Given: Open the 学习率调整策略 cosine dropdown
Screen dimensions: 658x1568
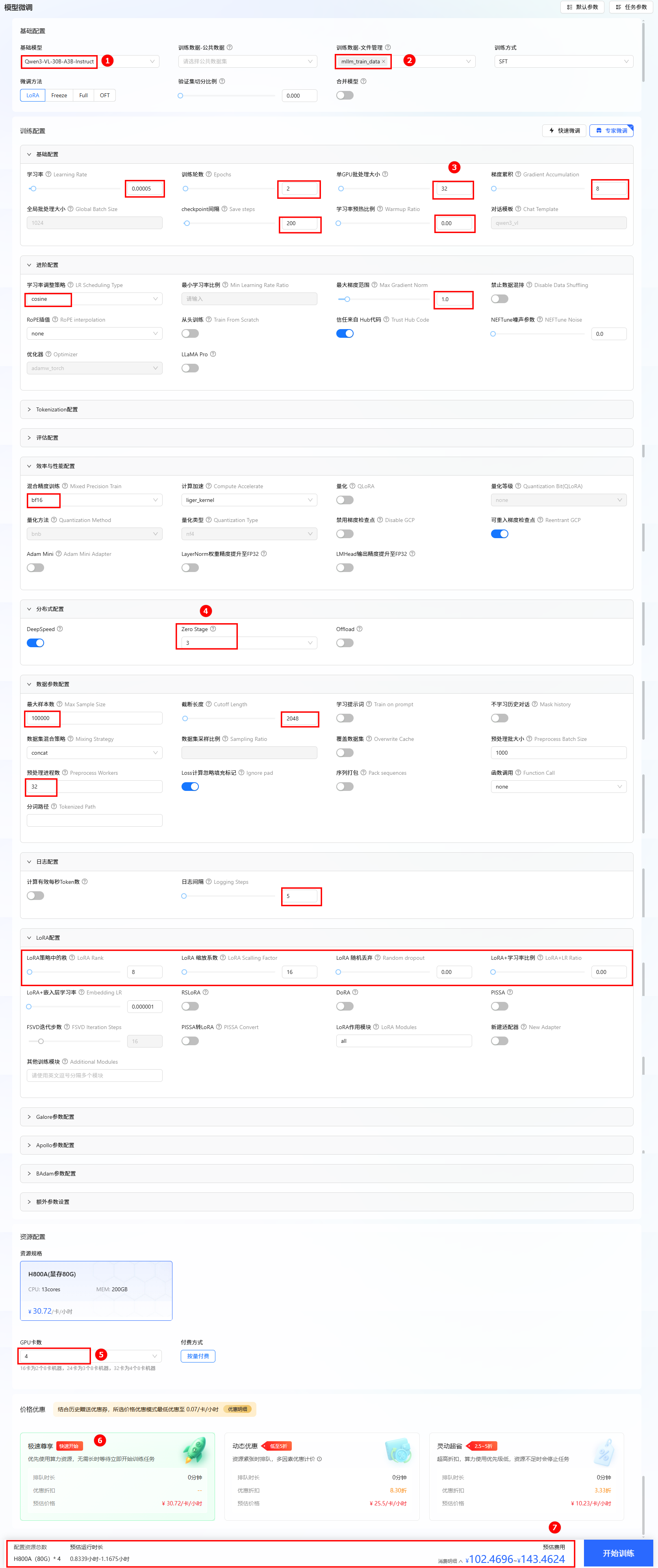Looking at the screenshot, I should [95, 299].
